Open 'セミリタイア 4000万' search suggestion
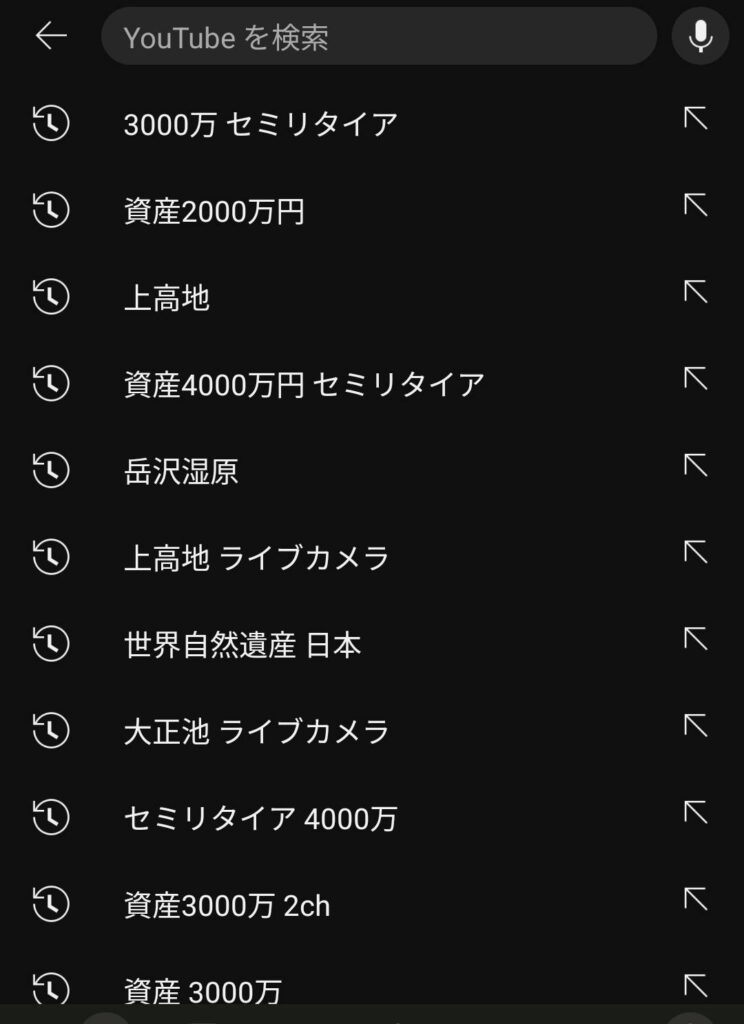Viewport: 744px width, 1024px height. (x=260, y=819)
